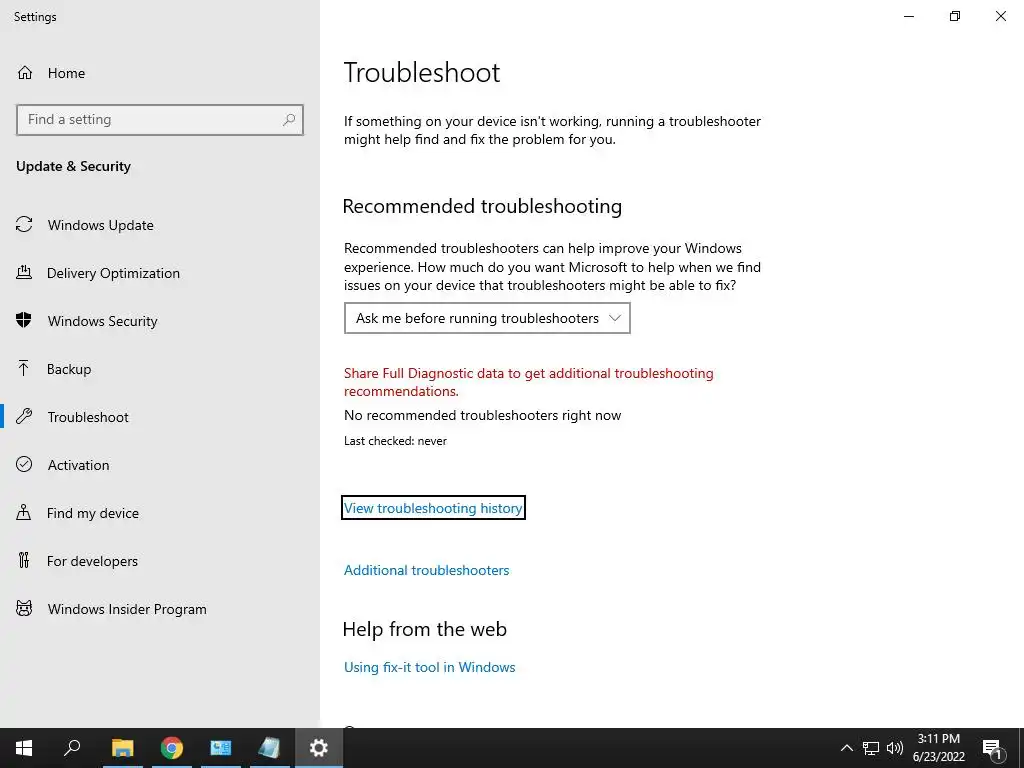Open Additional troubleshooters link

tap(426, 570)
